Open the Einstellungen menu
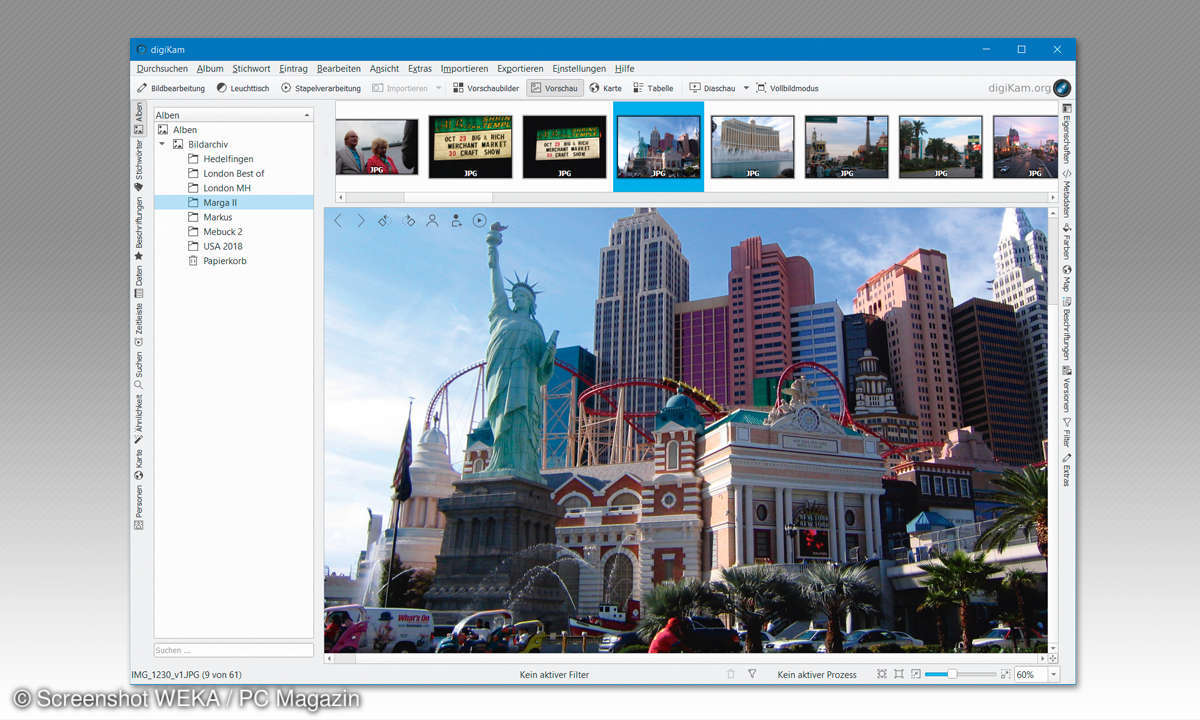1200x720 pixels. tap(579, 69)
